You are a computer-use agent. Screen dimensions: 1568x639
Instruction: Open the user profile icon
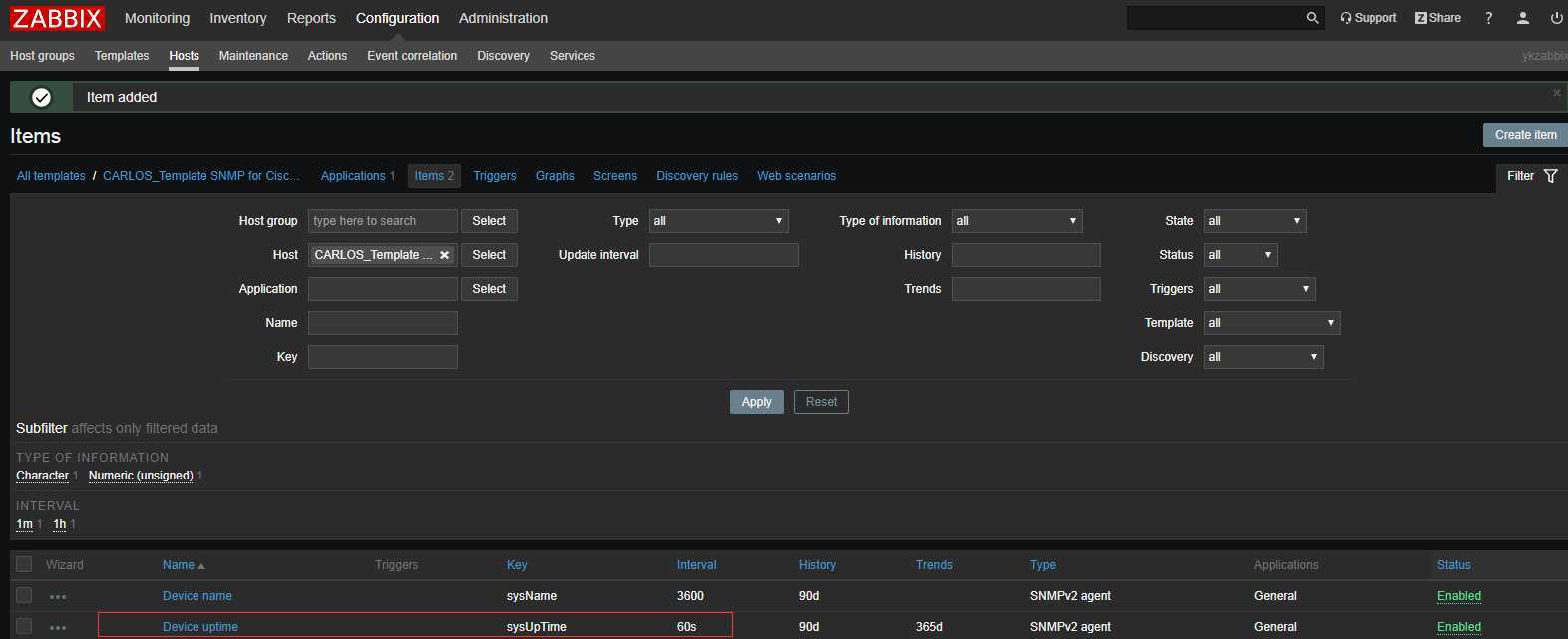1522,18
